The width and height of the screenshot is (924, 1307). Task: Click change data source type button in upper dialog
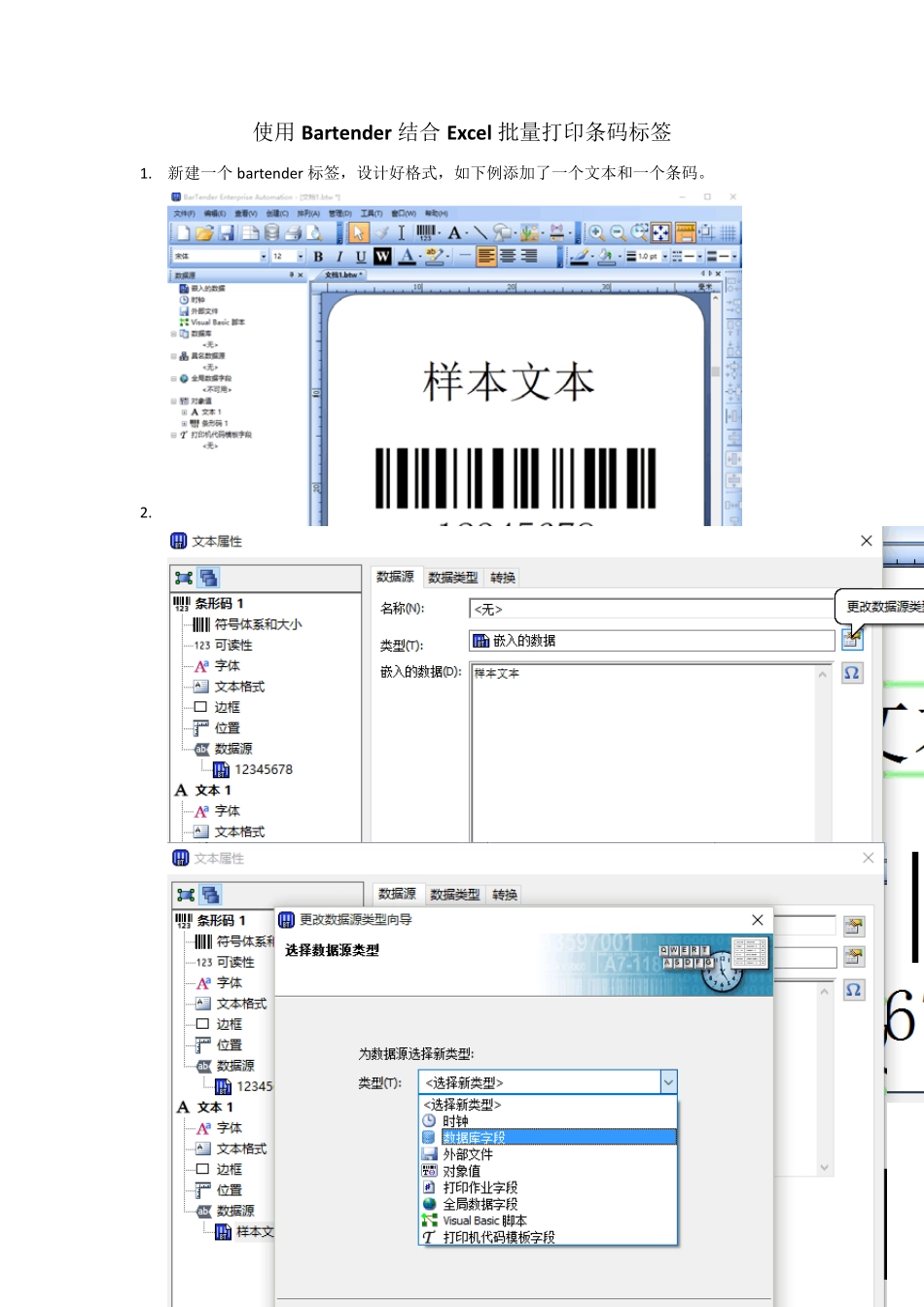pos(852,639)
